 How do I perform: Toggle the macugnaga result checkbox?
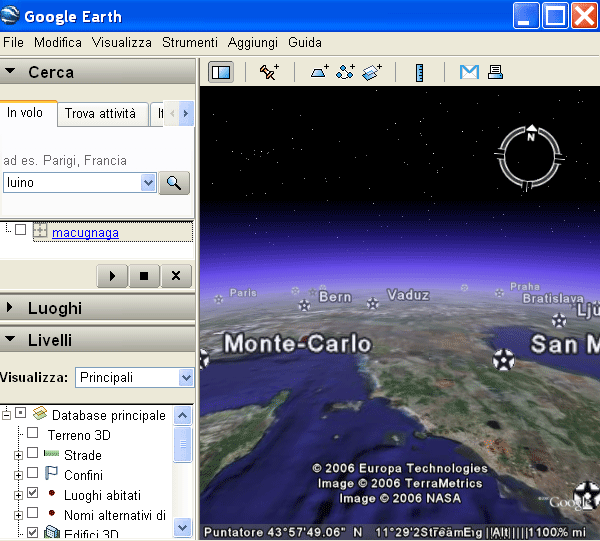pos(20,230)
